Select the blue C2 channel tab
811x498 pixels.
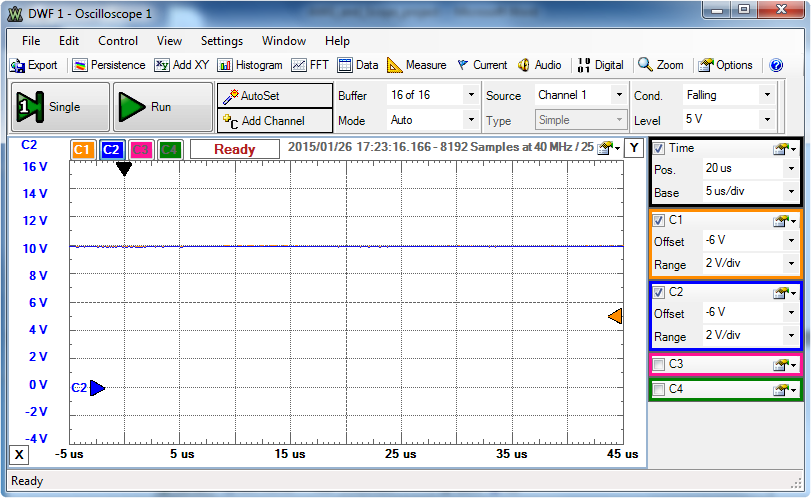tap(111, 150)
